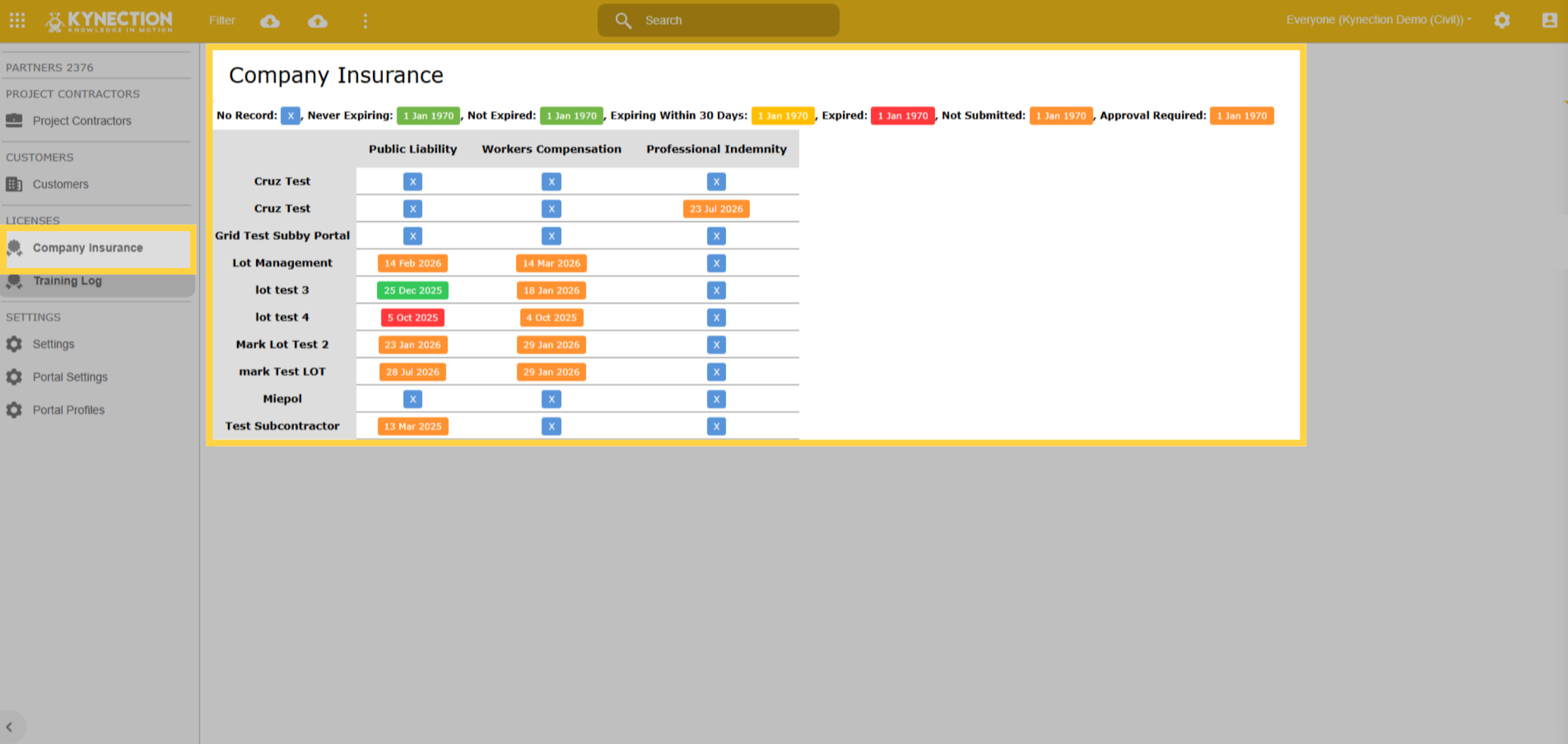This screenshot has height=744, width=1568.
Task: Open the user account profile icon
Action: pyautogui.click(x=1550, y=20)
